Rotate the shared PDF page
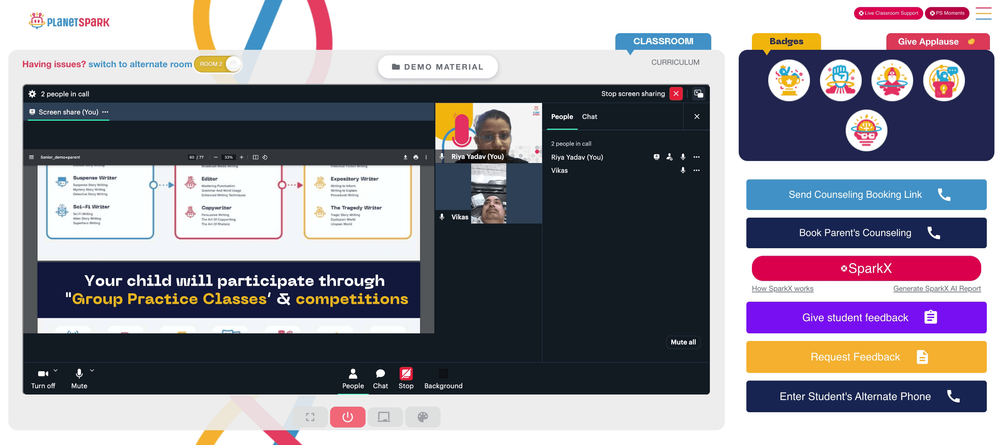 coord(265,157)
